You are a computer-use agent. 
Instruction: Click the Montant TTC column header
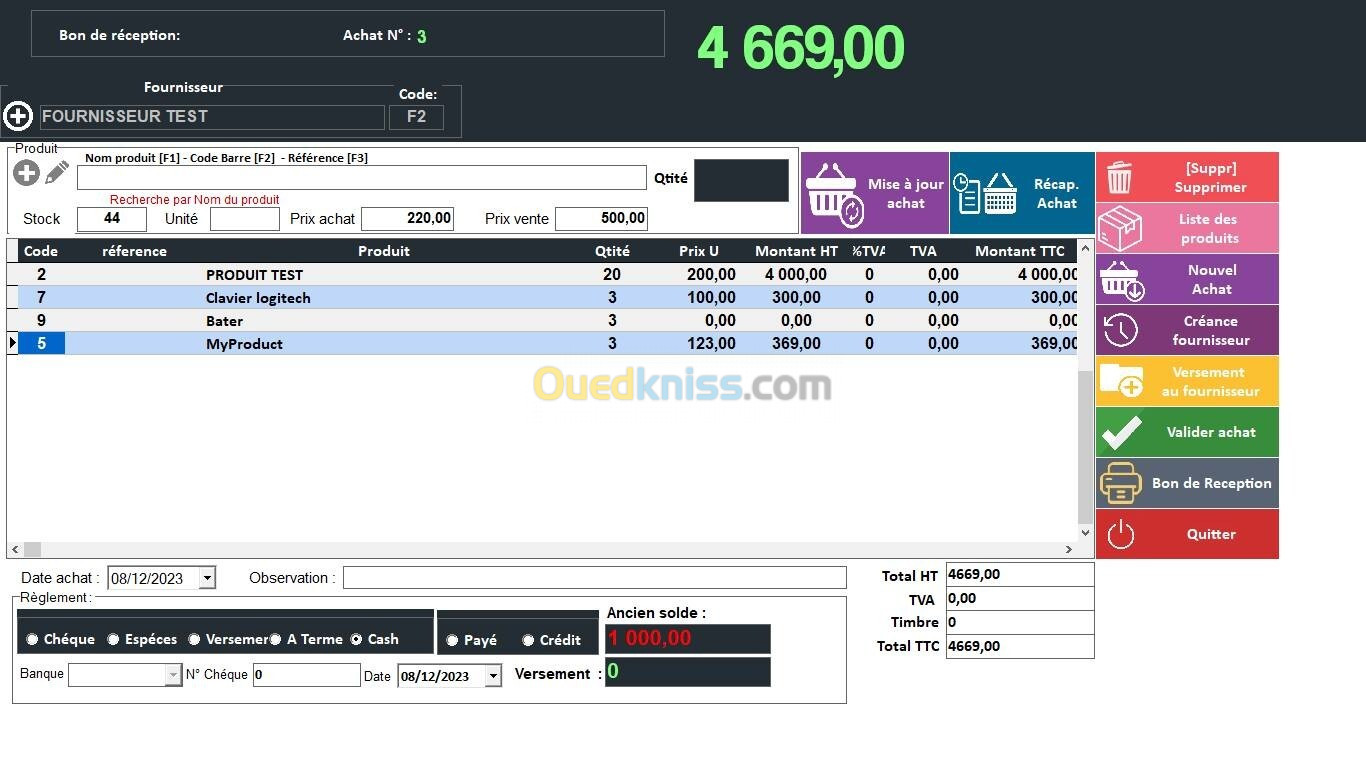coord(1020,251)
